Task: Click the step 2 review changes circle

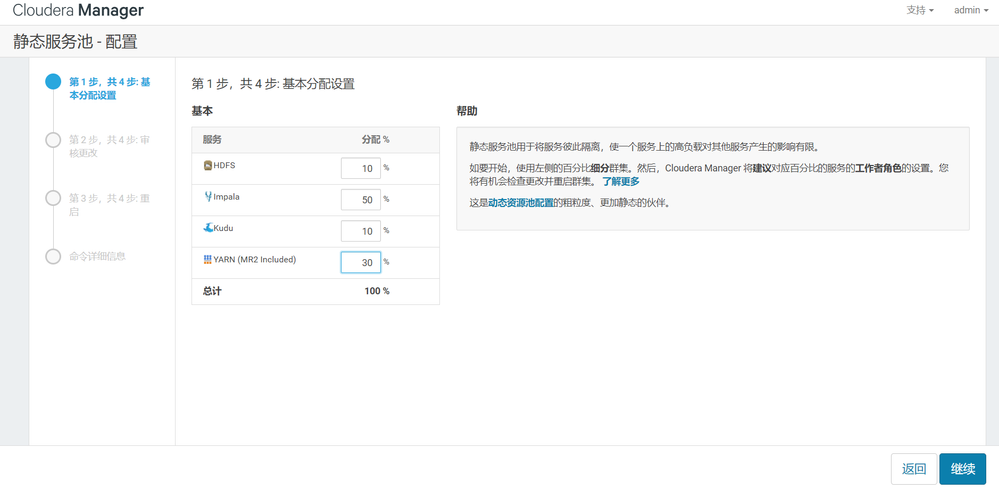Action: [x=53, y=140]
